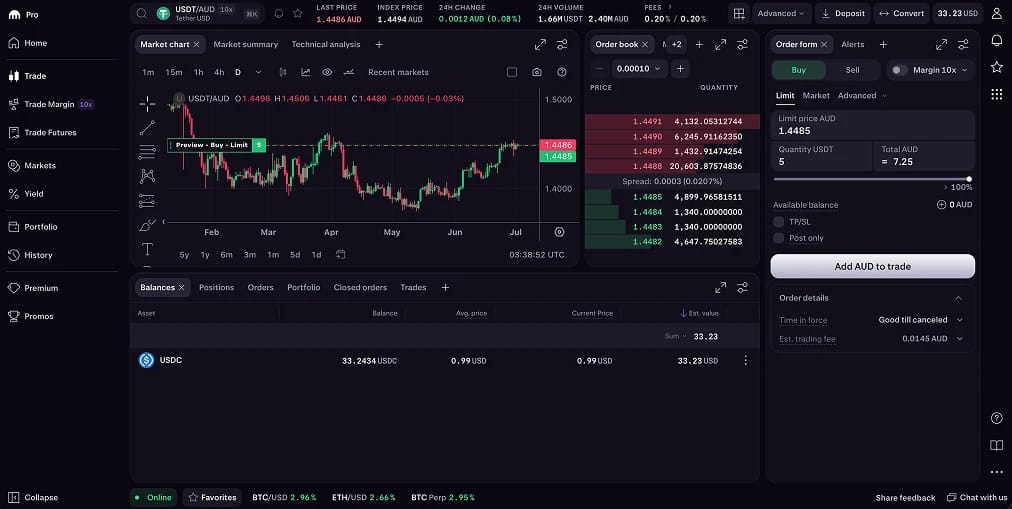Image resolution: width=1012 pixels, height=509 pixels.
Task: Click the Limit price AUD input field
Action: (x=873, y=125)
